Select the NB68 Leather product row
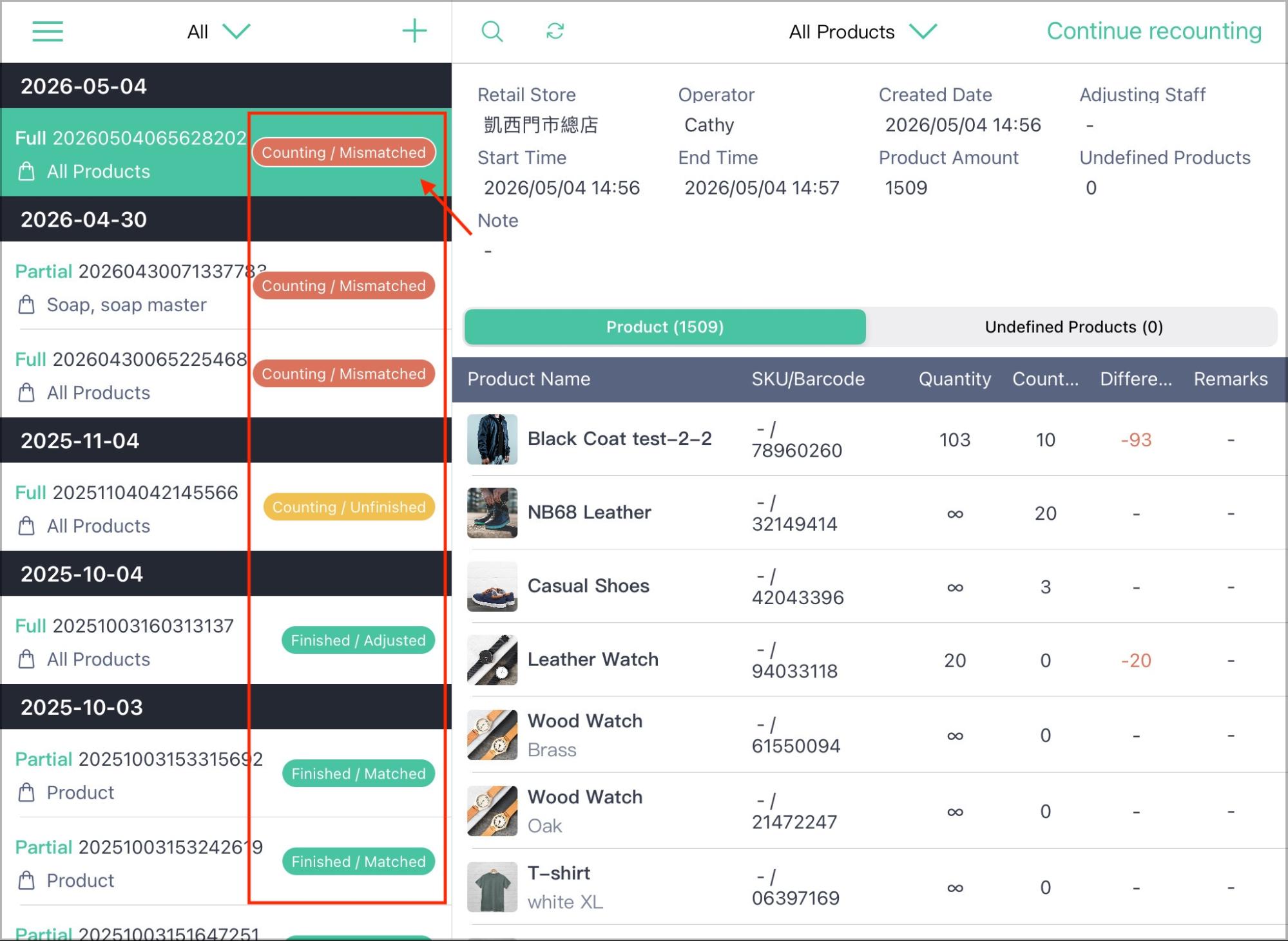The width and height of the screenshot is (1288, 941). click(x=869, y=513)
